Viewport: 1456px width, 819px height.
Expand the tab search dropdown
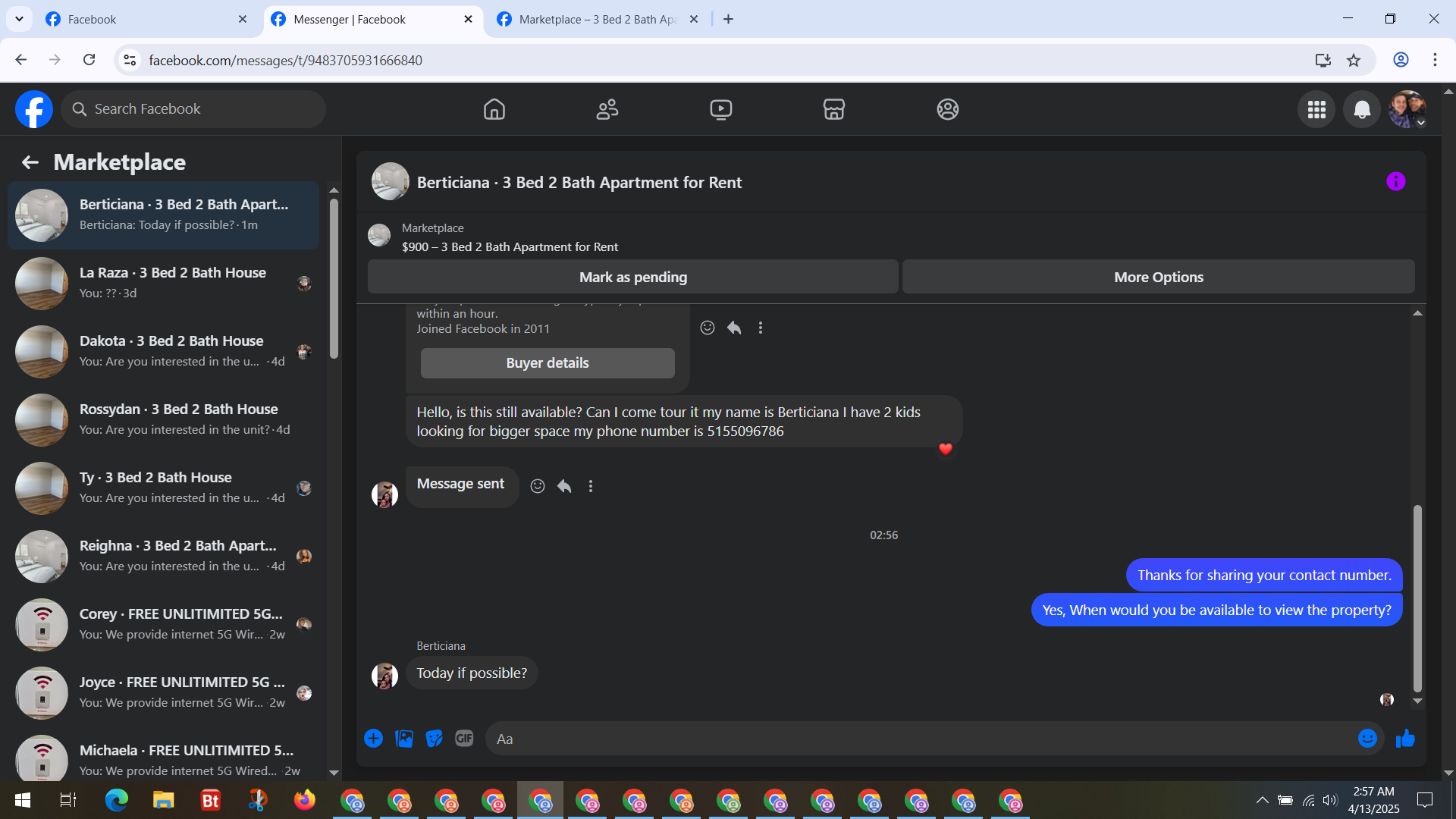coord(19,19)
